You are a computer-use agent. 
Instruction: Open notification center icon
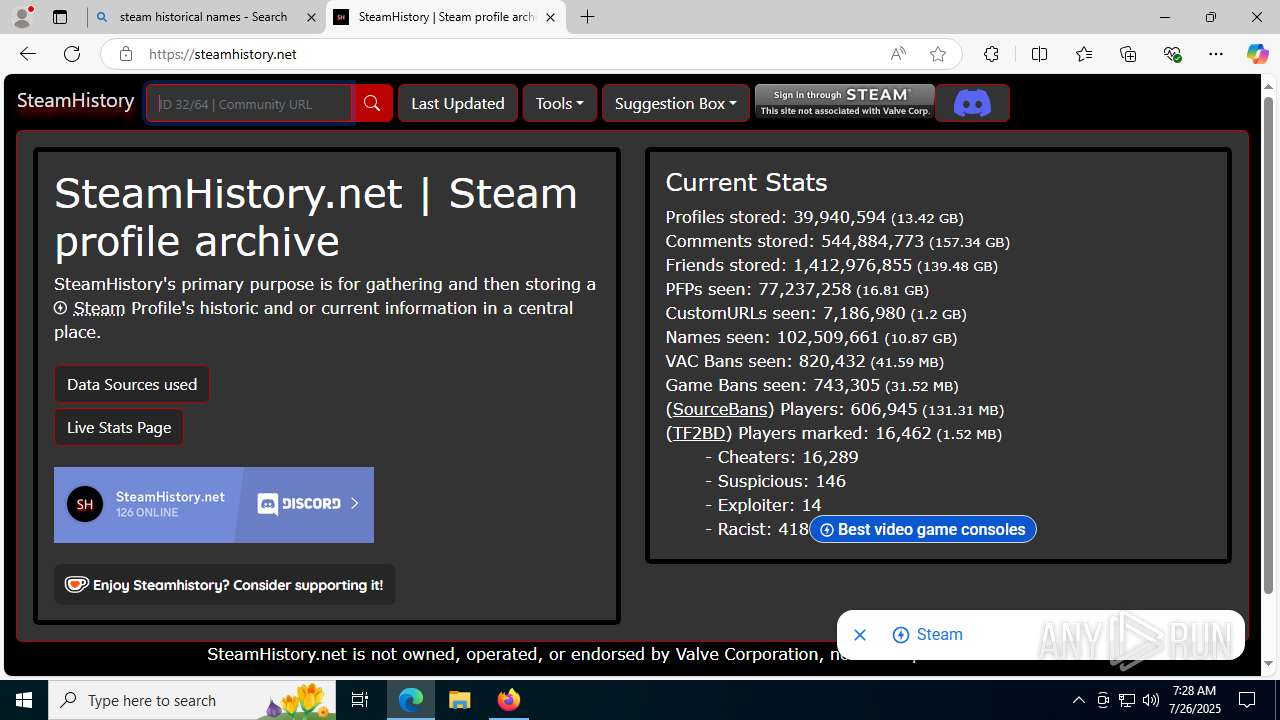(1247, 700)
